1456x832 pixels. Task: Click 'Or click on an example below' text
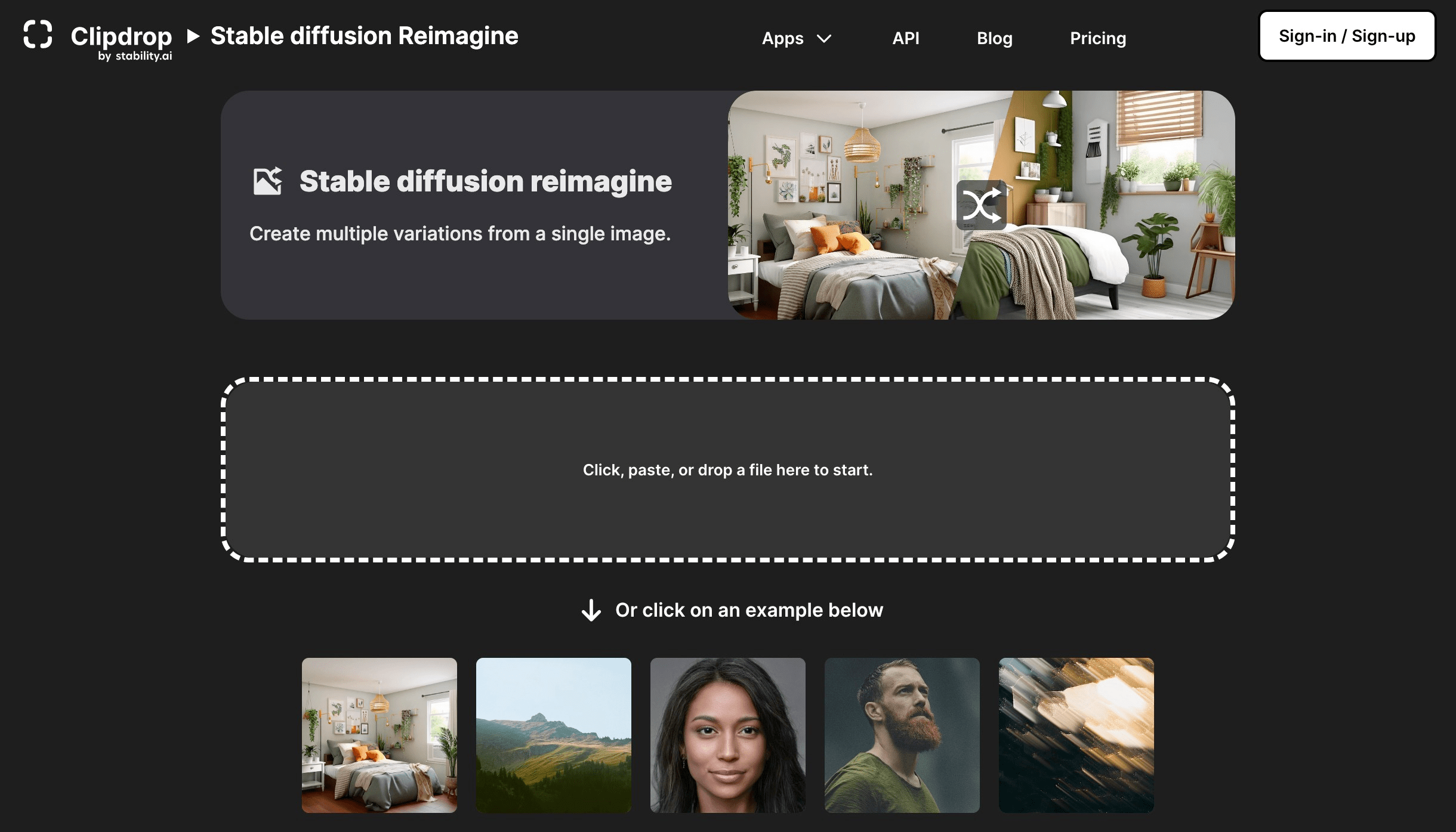click(x=749, y=610)
